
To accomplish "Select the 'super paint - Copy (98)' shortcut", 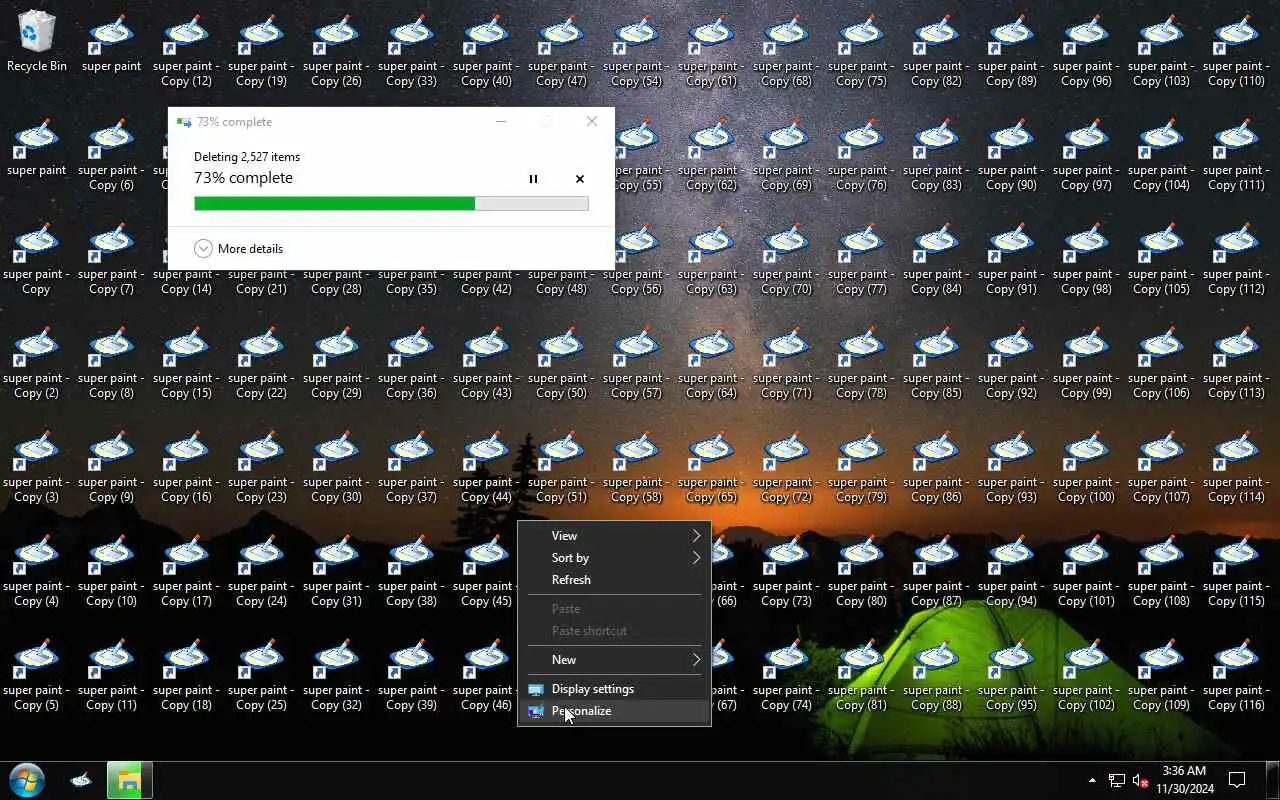I will (x=1087, y=258).
